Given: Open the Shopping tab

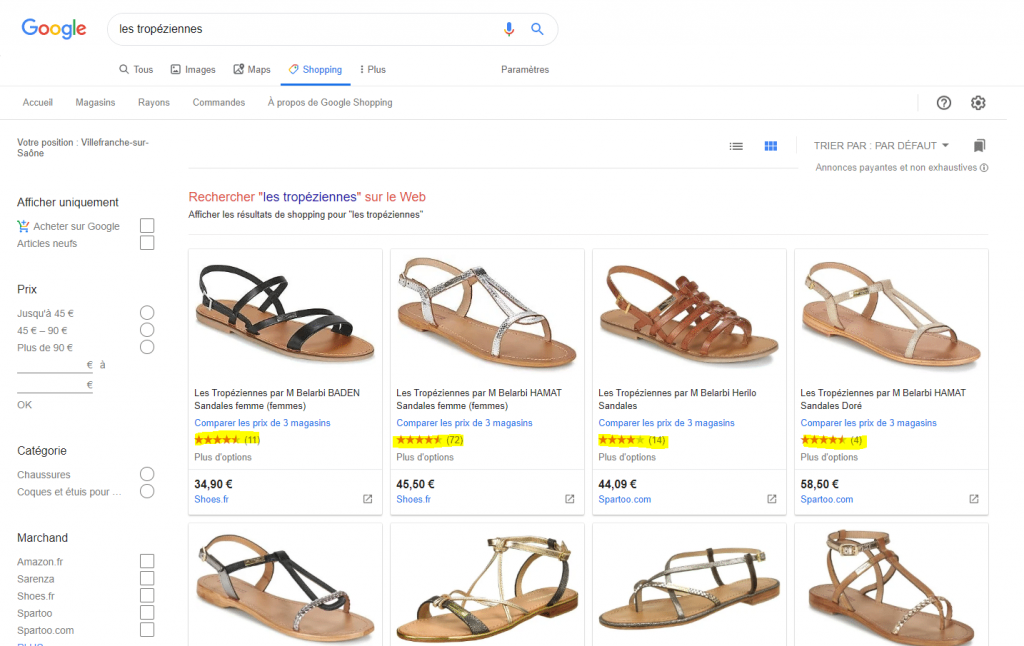Looking at the screenshot, I should click(x=315, y=69).
